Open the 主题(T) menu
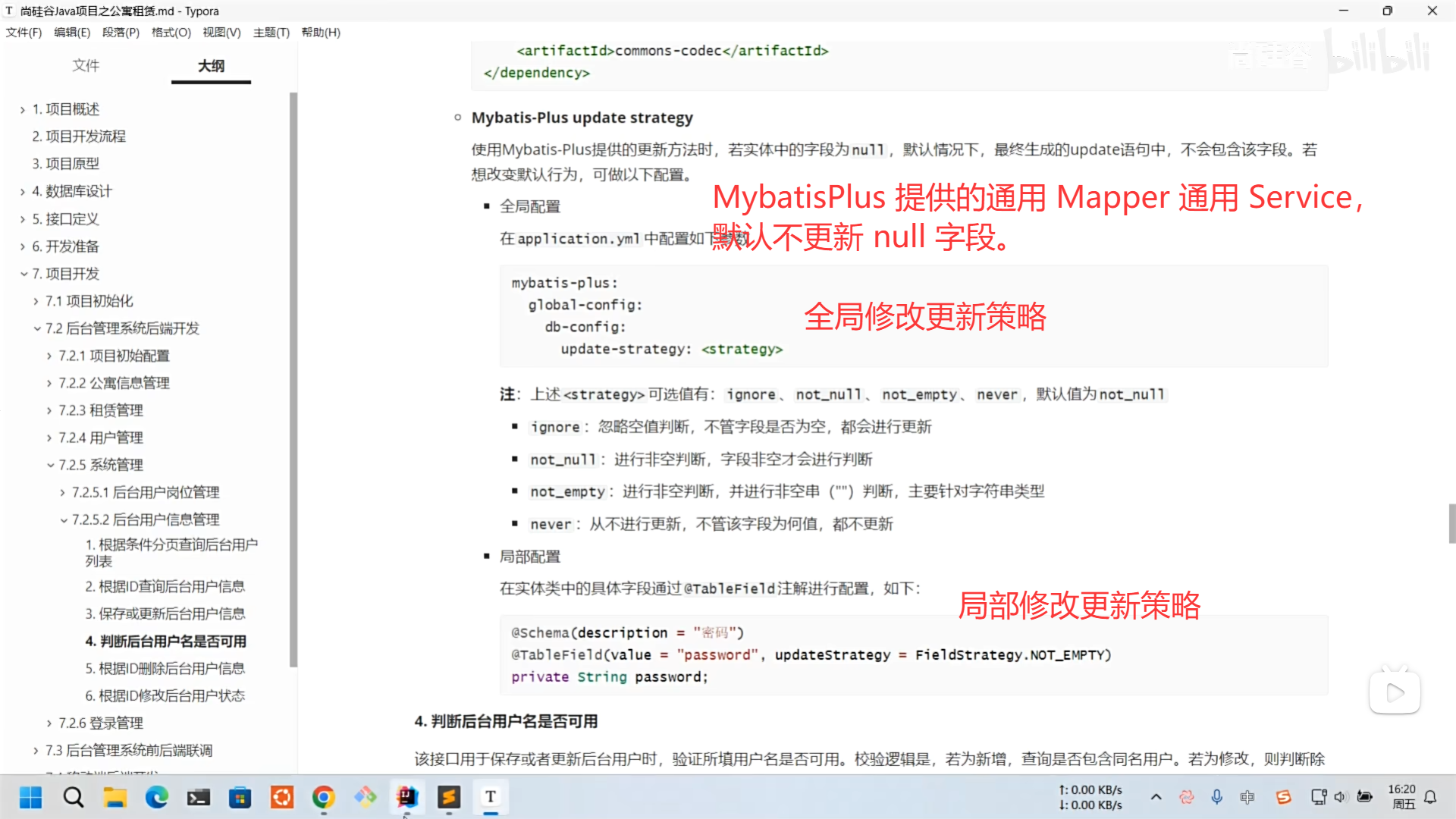The width and height of the screenshot is (1456, 819). click(x=271, y=33)
